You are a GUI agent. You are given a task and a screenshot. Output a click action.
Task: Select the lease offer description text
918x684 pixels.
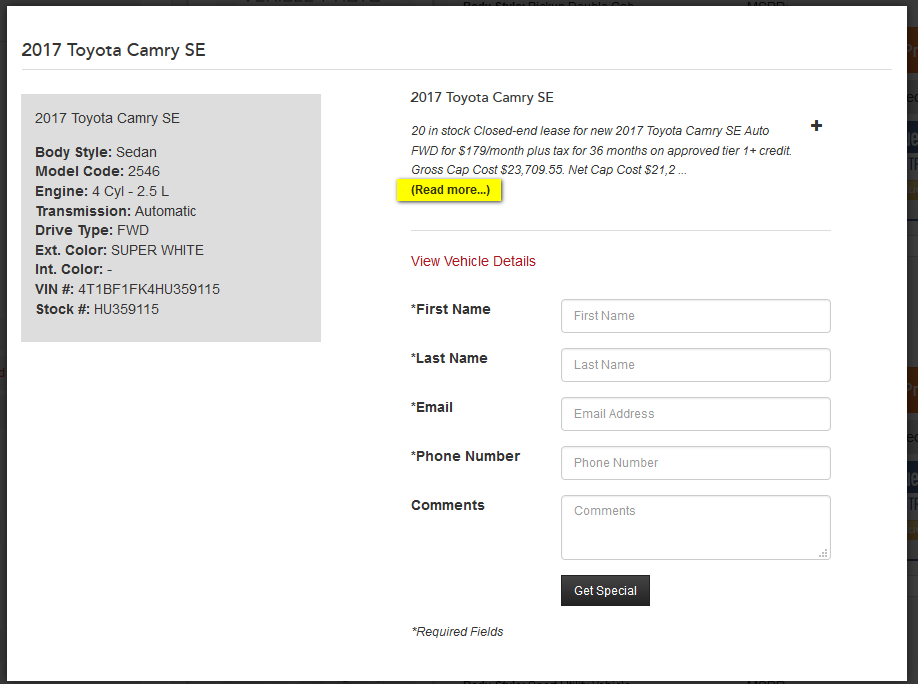601,150
